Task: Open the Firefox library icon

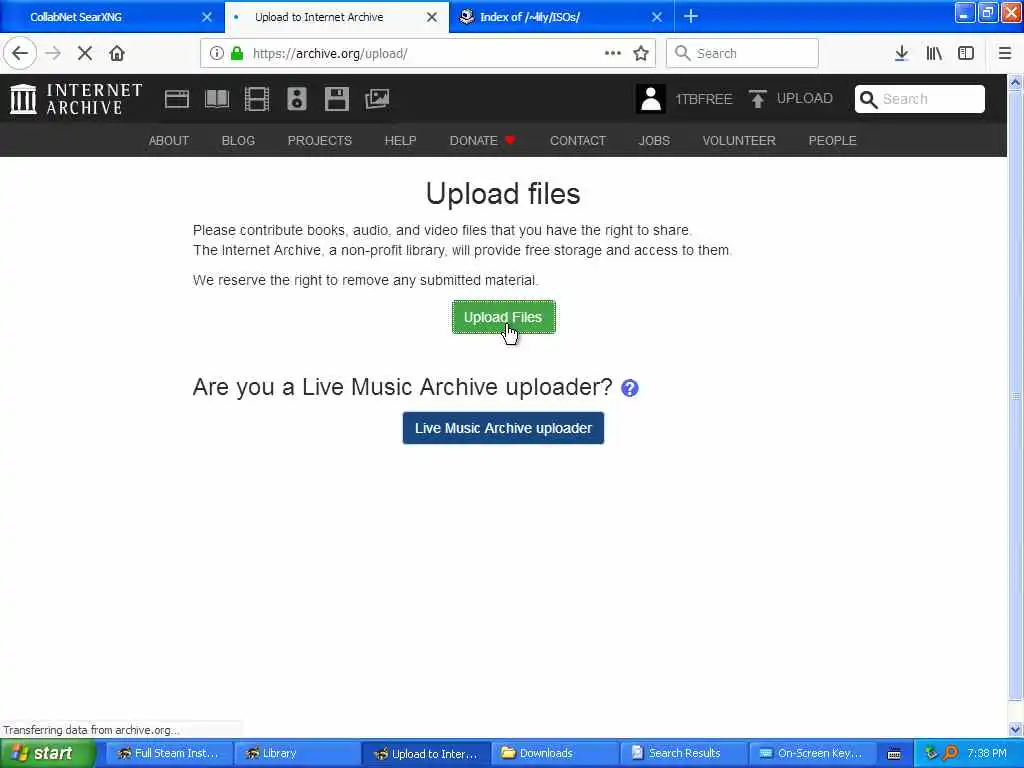Action: click(x=934, y=54)
